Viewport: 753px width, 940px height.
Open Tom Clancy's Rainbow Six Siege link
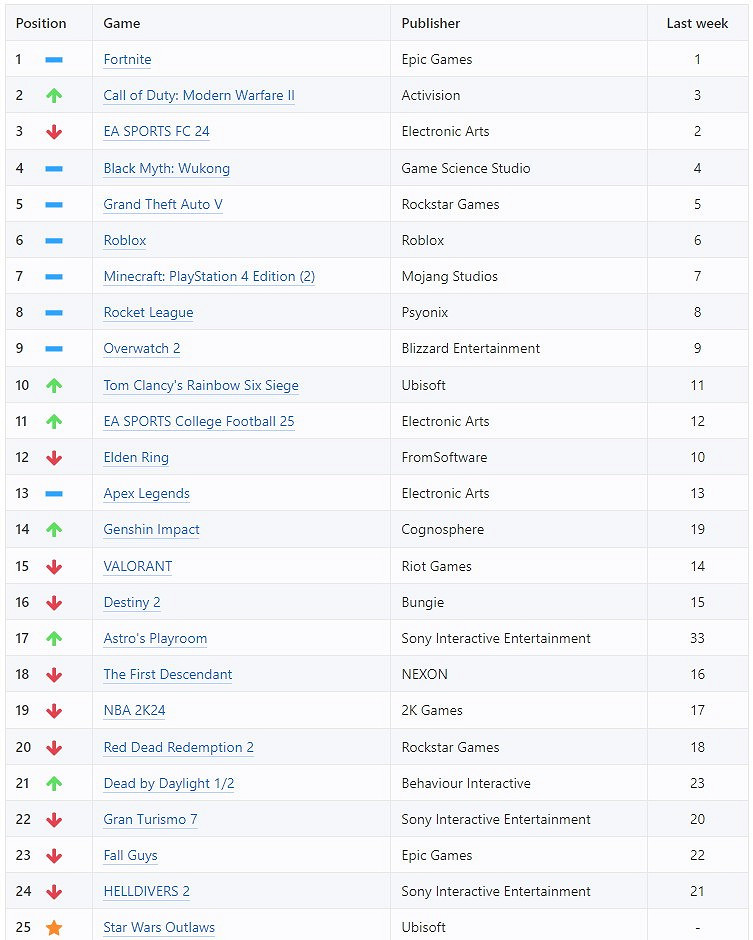coord(201,385)
